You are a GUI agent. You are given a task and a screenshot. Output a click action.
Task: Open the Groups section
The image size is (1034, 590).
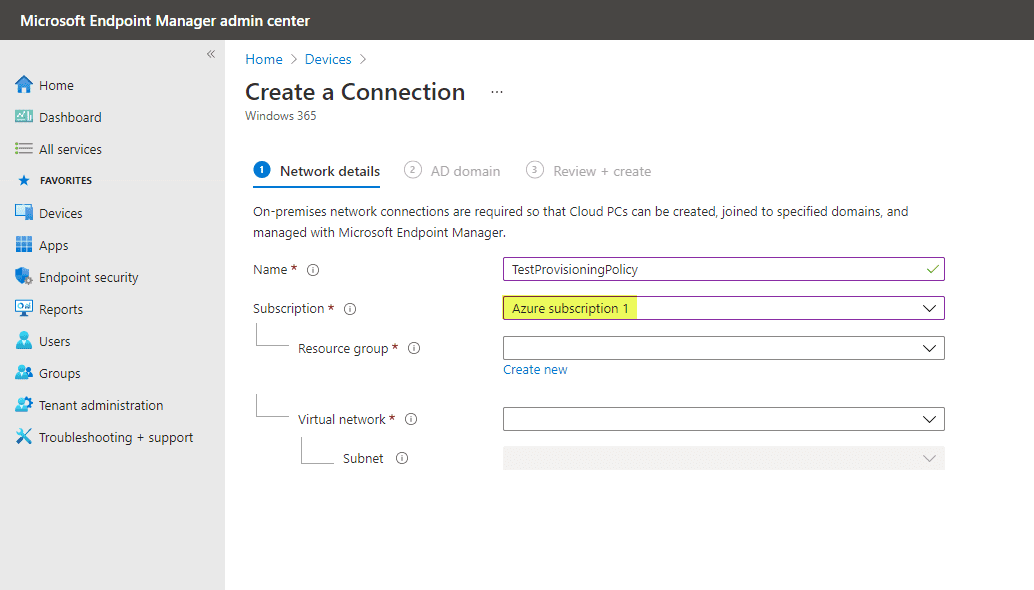[57, 372]
